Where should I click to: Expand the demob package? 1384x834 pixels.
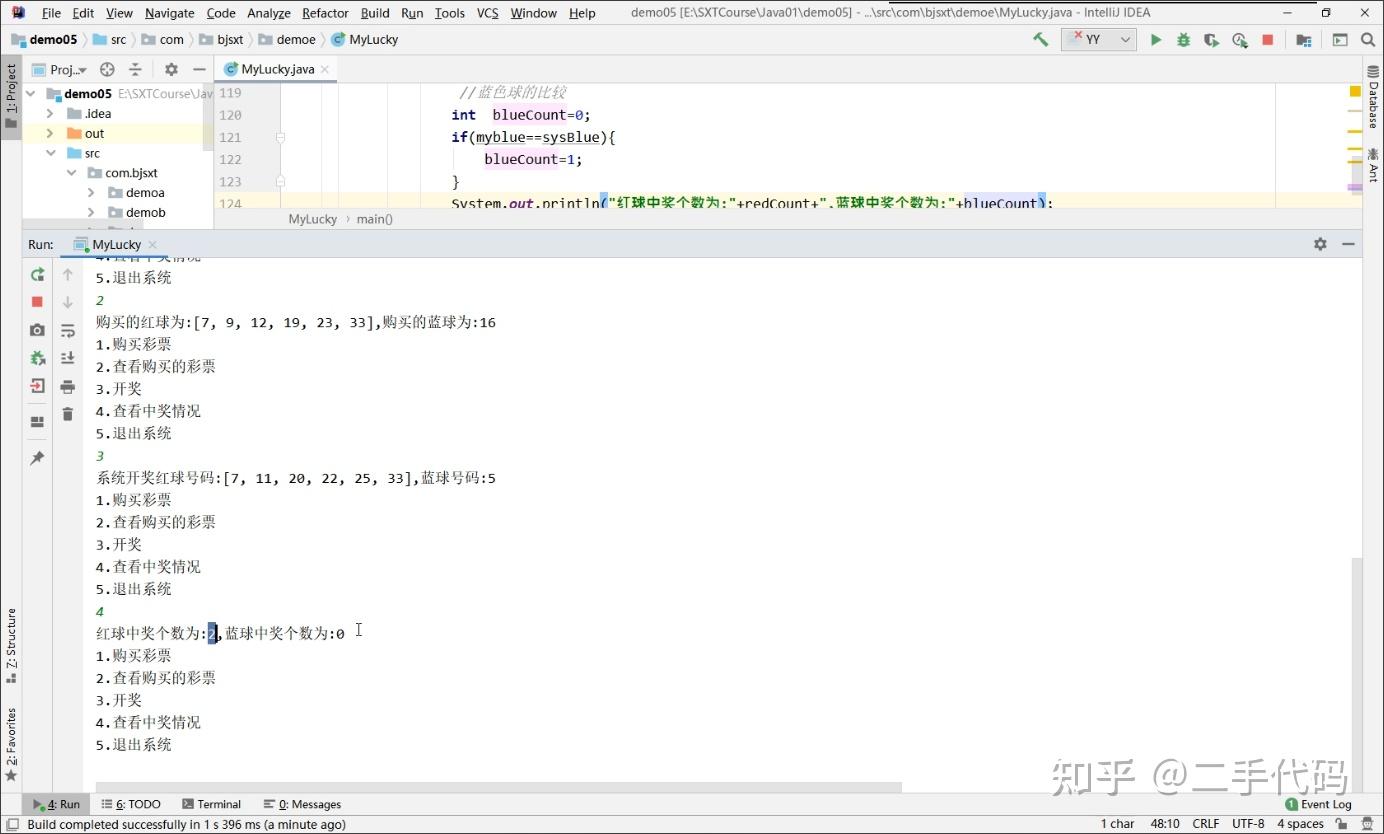[x=91, y=213]
